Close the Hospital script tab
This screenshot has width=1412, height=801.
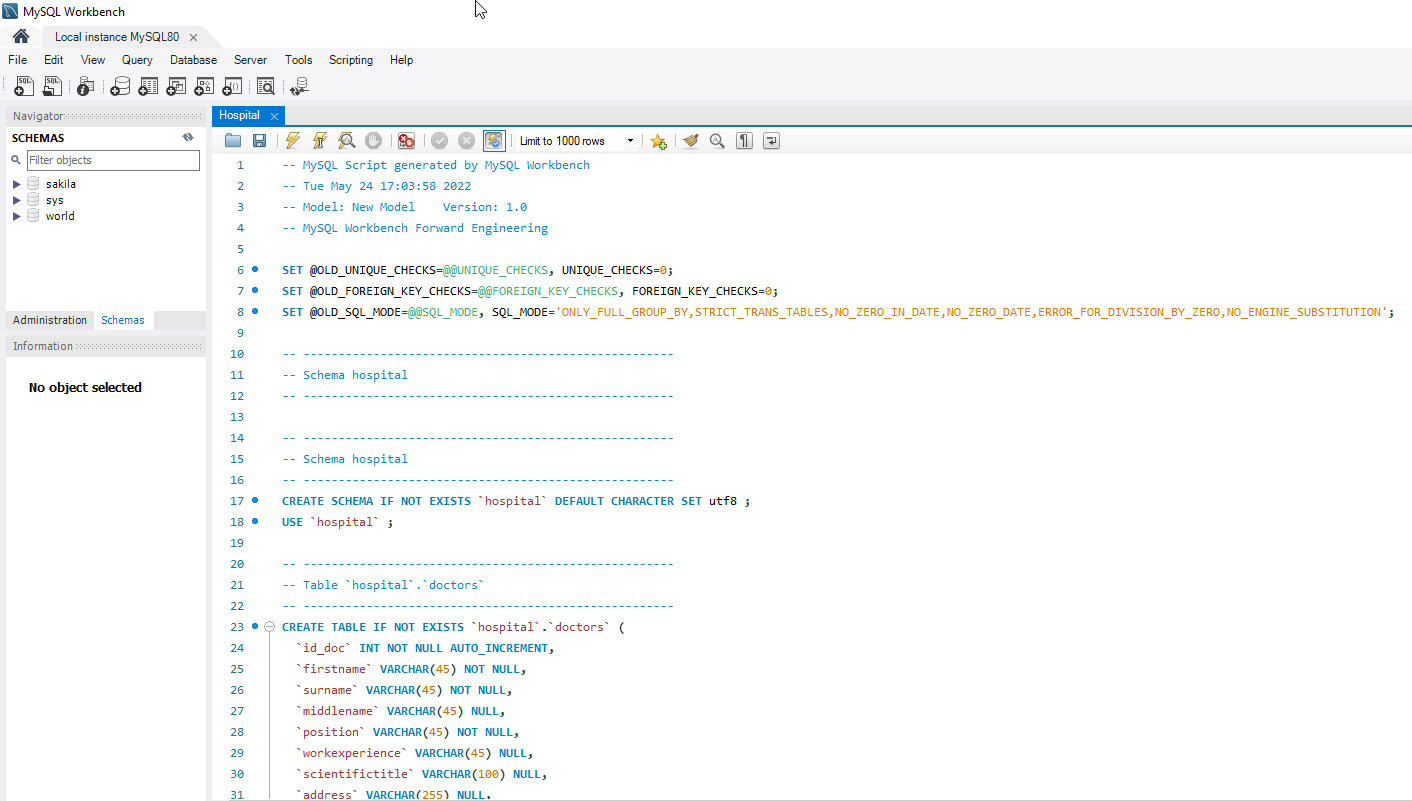click(x=274, y=116)
